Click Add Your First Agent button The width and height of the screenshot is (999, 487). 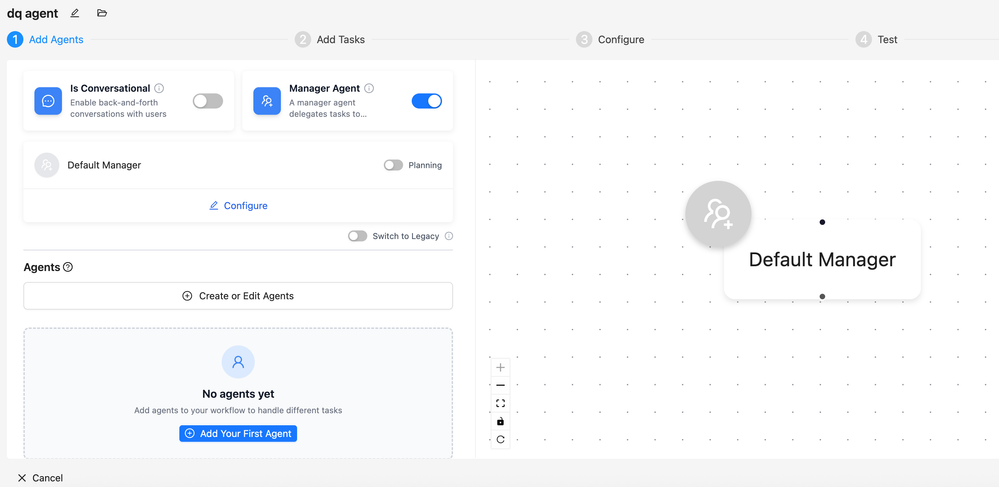point(238,433)
